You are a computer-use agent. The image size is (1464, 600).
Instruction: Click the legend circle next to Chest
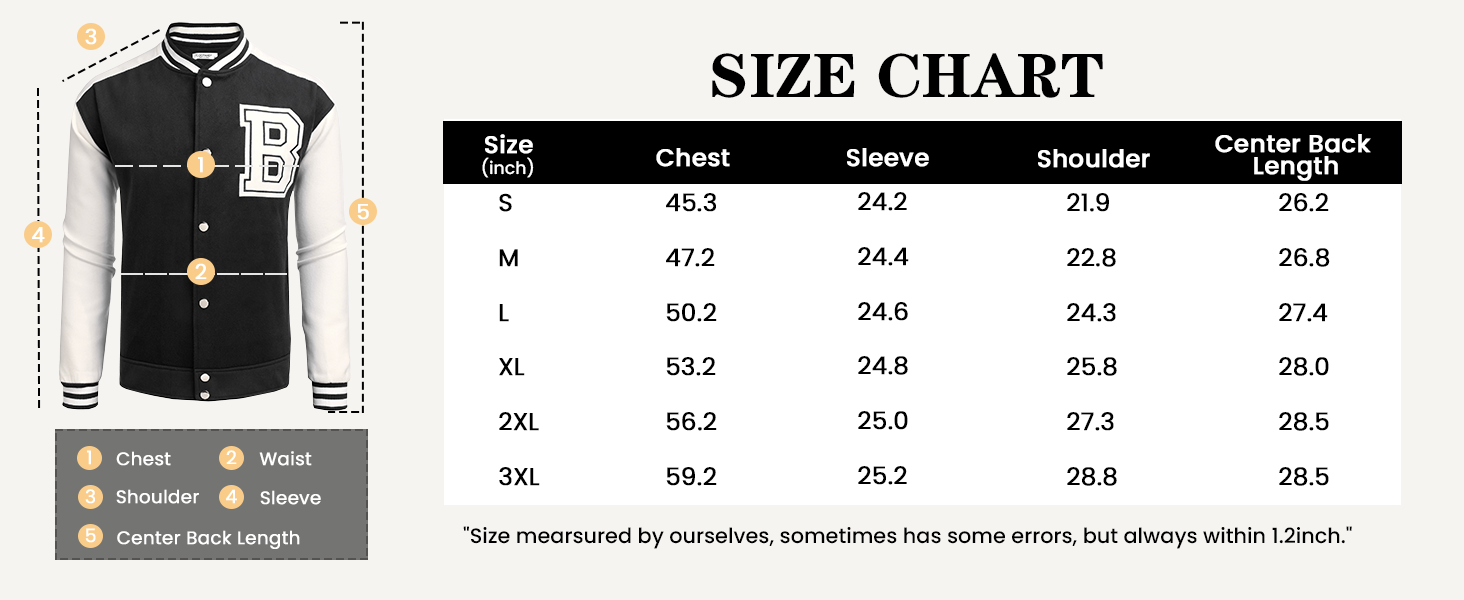(90, 459)
